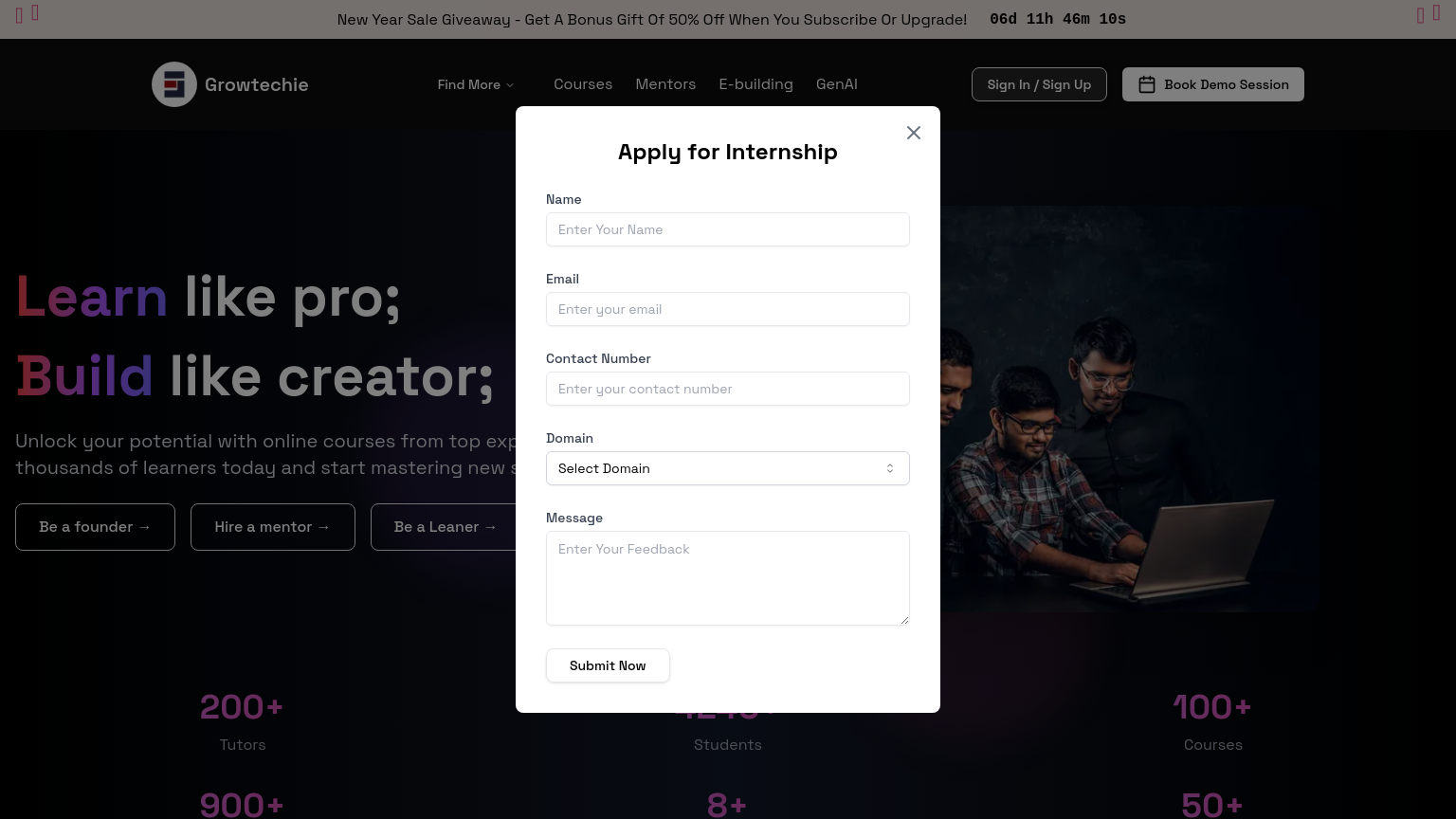Click the Message feedback text area
Screen dimensions: 1456x819
tap(728, 578)
